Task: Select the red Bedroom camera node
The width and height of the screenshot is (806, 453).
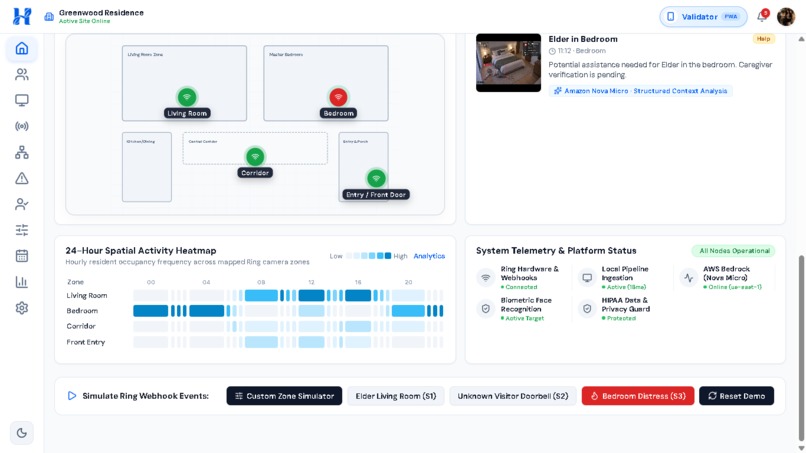Action: click(x=338, y=97)
